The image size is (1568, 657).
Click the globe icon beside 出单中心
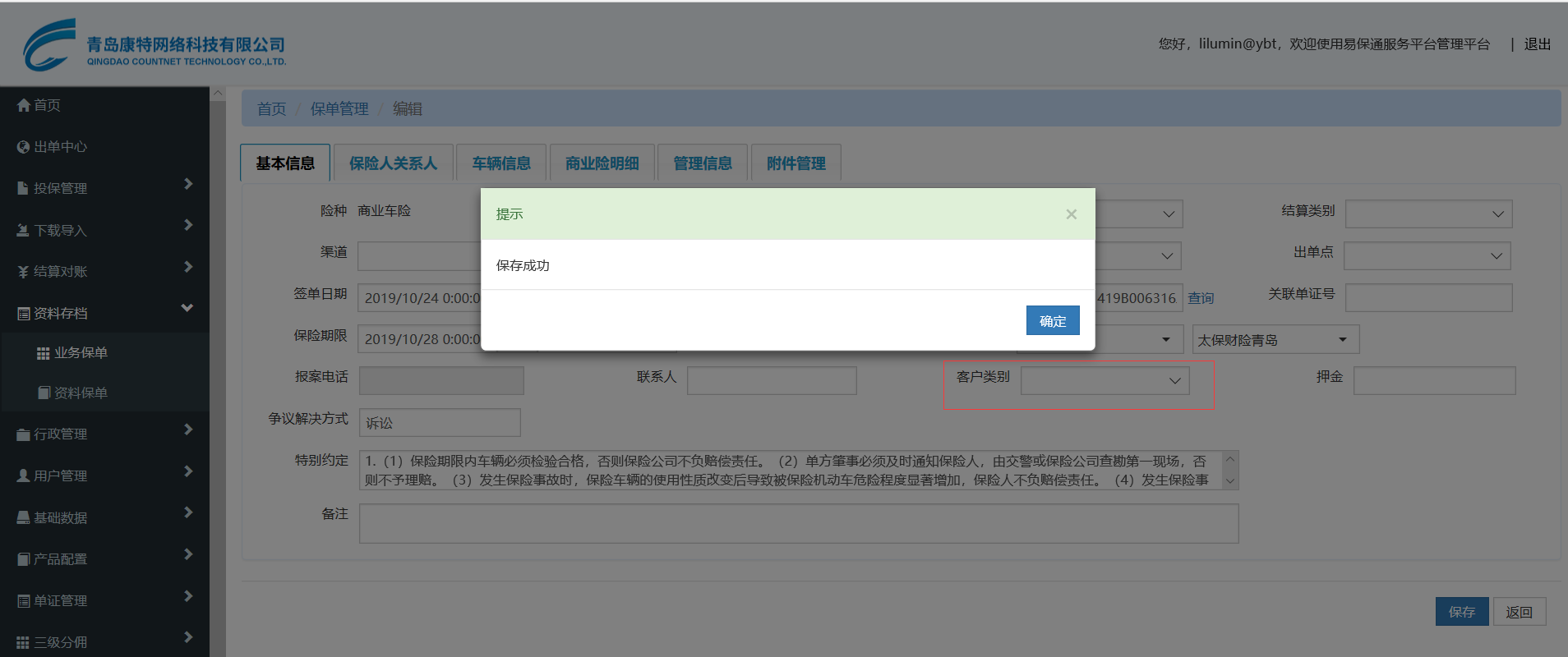click(24, 147)
